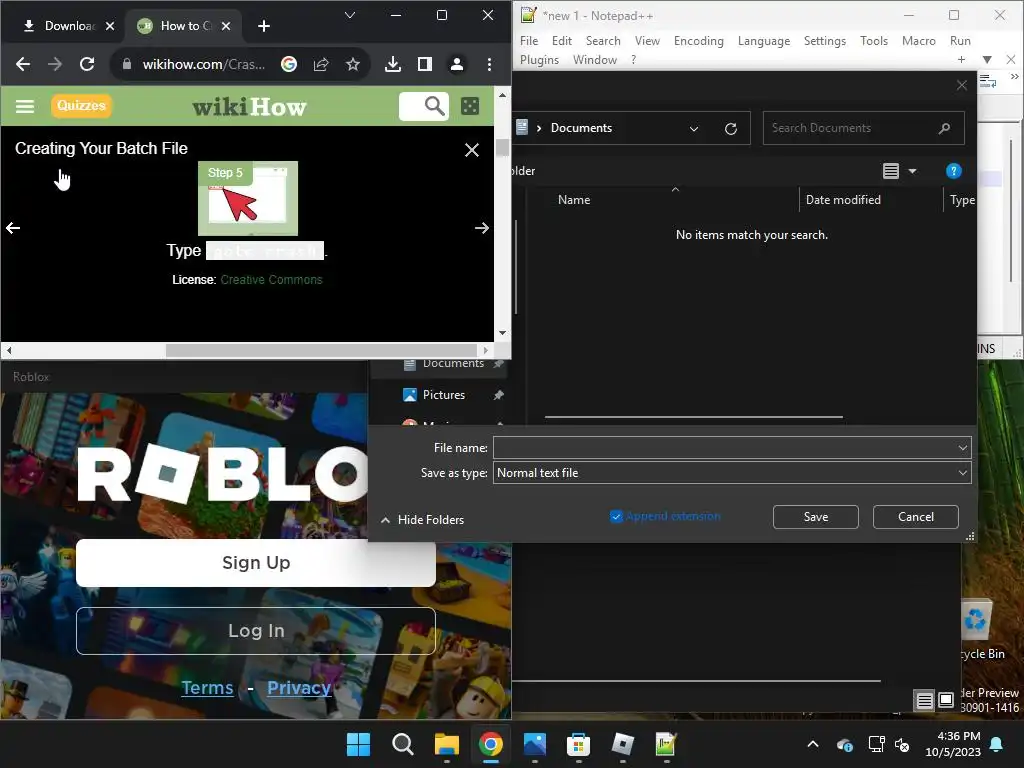Image resolution: width=1024 pixels, height=768 pixels.
Task: Click the Chrome horizontal scrollbar
Action: click(321, 351)
